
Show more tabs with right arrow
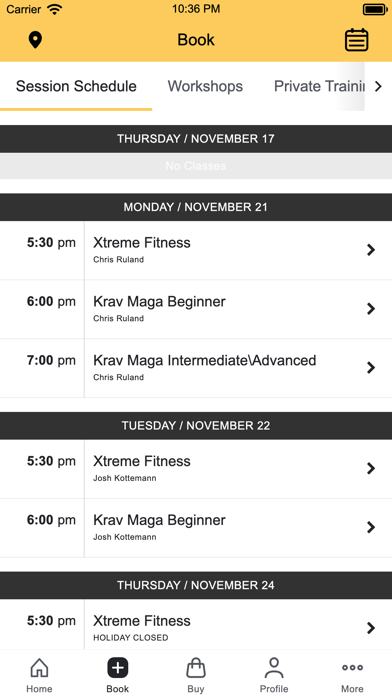[378, 86]
